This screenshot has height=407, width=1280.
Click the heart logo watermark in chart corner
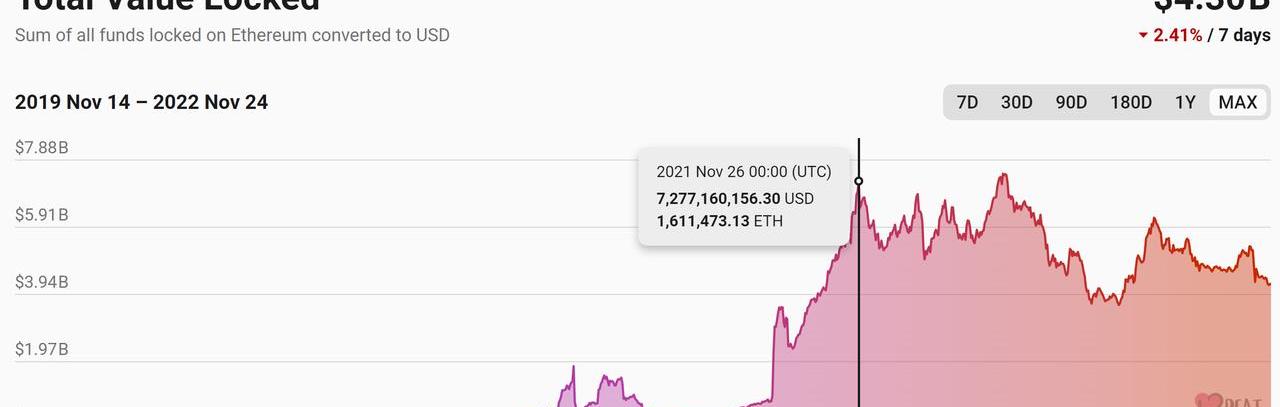(x=1209, y=400)
